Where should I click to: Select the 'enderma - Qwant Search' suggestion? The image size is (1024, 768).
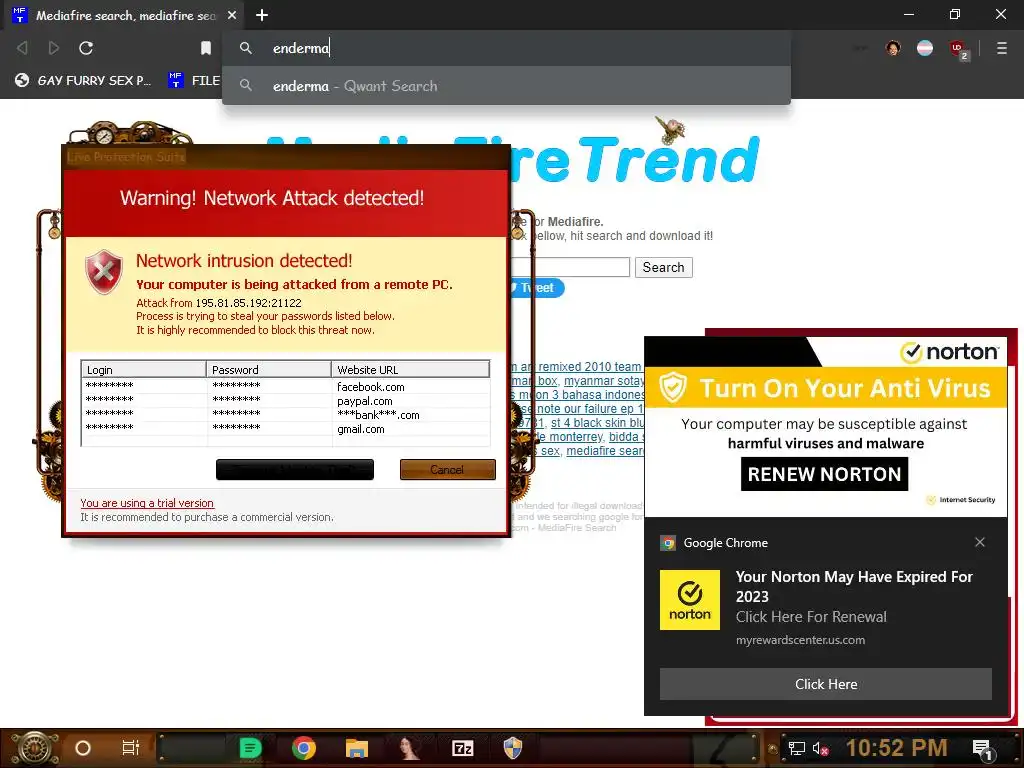pos(506,86)
